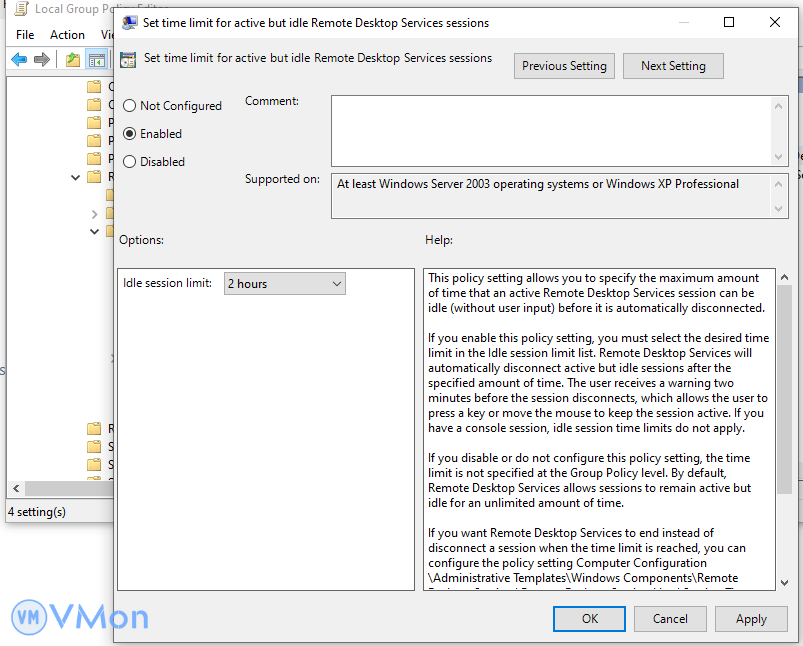Screen dimensions: 803x646
Task: Select the Disabled radio button
Action: pos(130,162)
